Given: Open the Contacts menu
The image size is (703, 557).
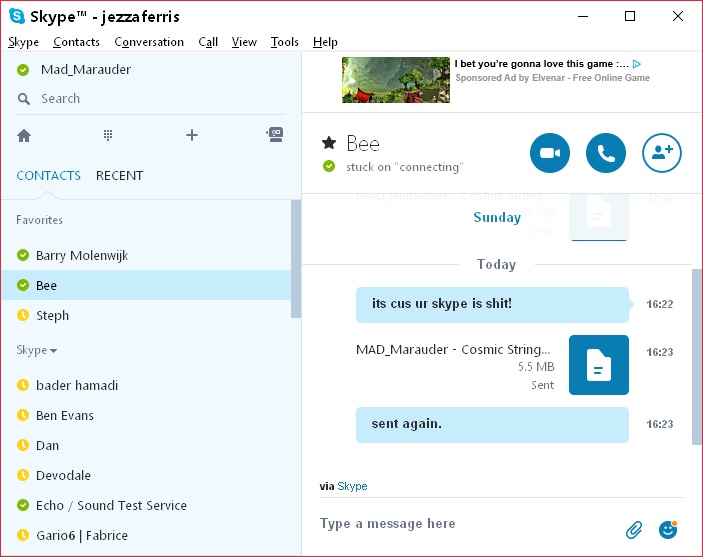Looking at the screenshot, I should [76, 42].
